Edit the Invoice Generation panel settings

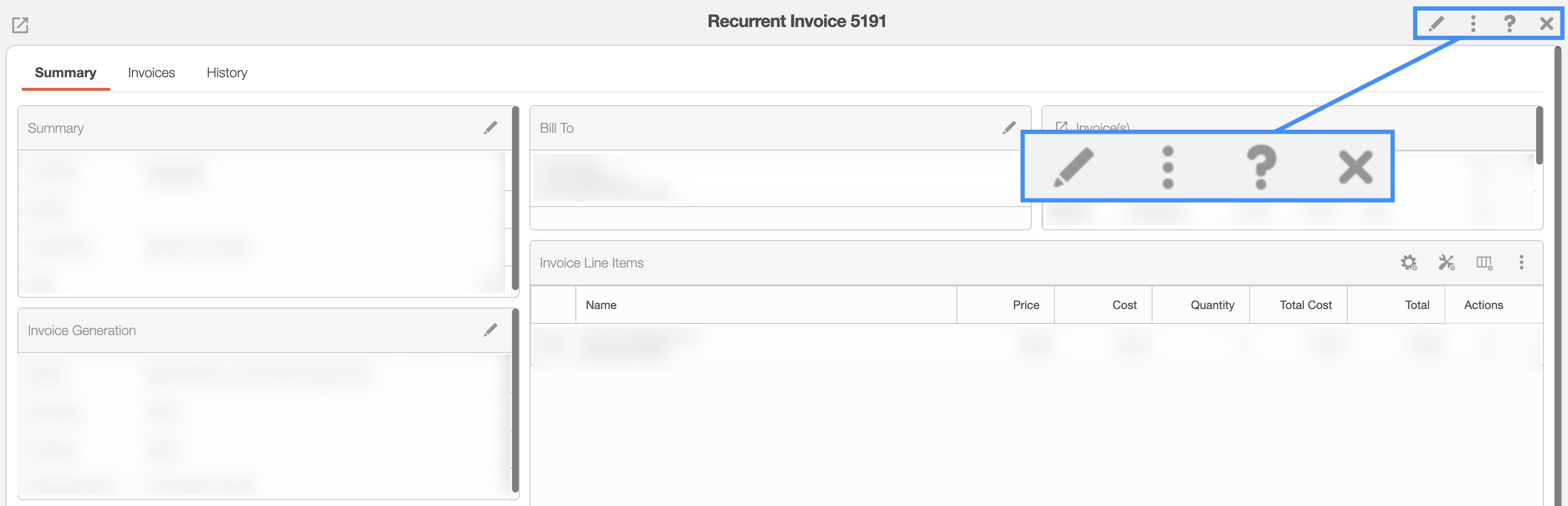[x=490, y=330]
